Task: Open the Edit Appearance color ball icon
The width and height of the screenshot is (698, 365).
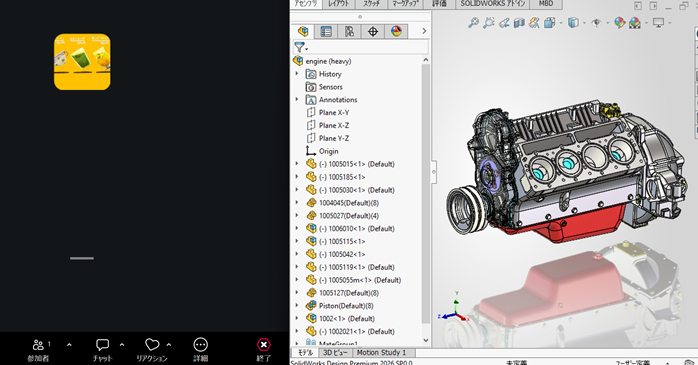Action: tap(619, 22)
